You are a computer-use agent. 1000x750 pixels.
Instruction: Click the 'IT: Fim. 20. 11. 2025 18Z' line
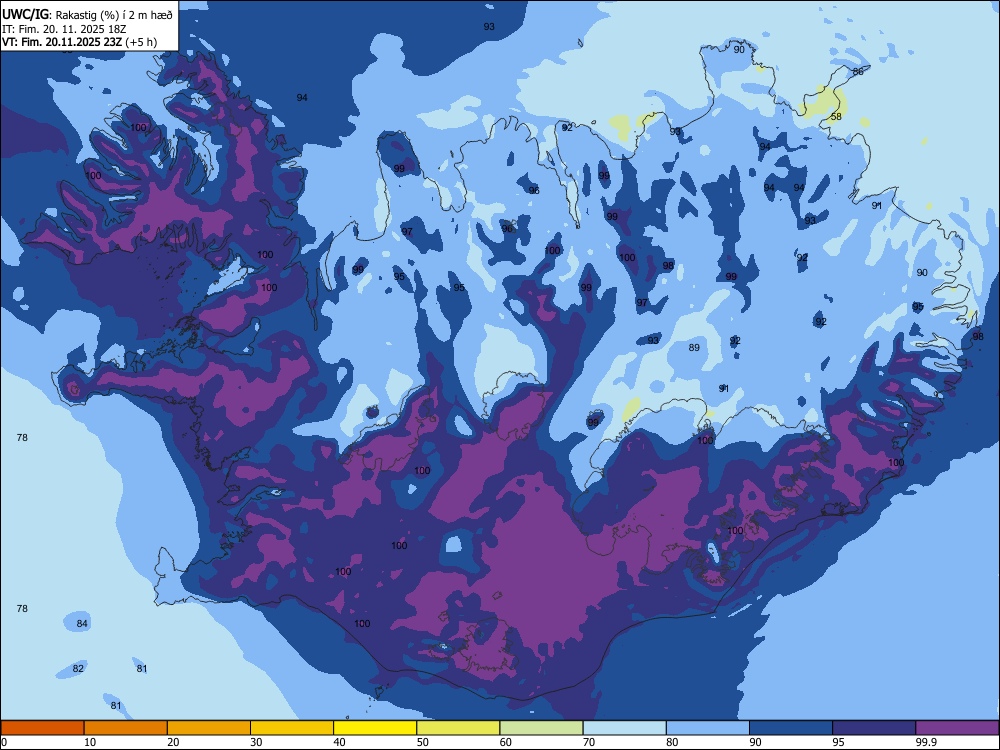(64, 29)
